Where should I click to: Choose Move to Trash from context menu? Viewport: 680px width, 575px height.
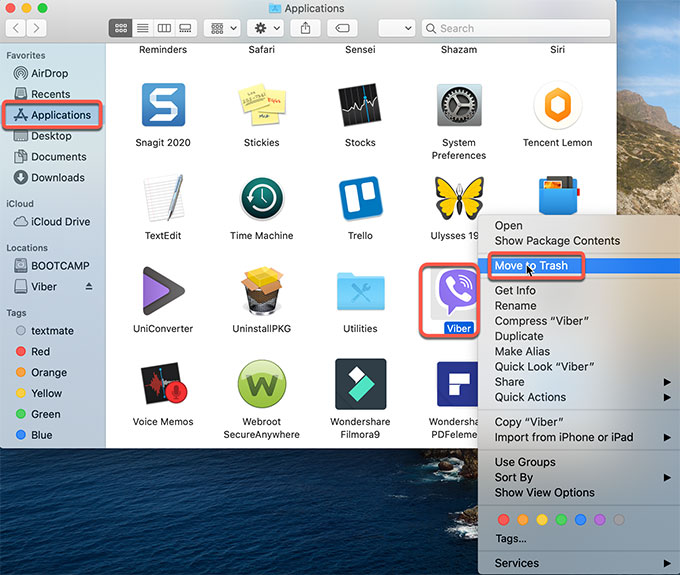coord(579,265)
